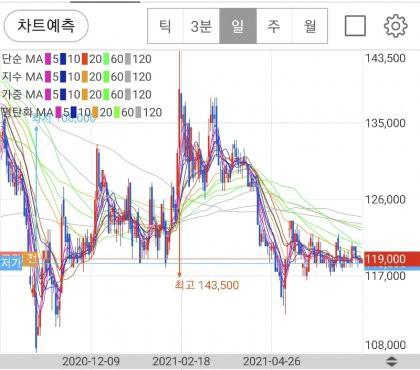This screenshot has height=370, width=420.
Task: Click 평탄화 MA 5 magenta swatch
Action: click(x=59, y=112)
